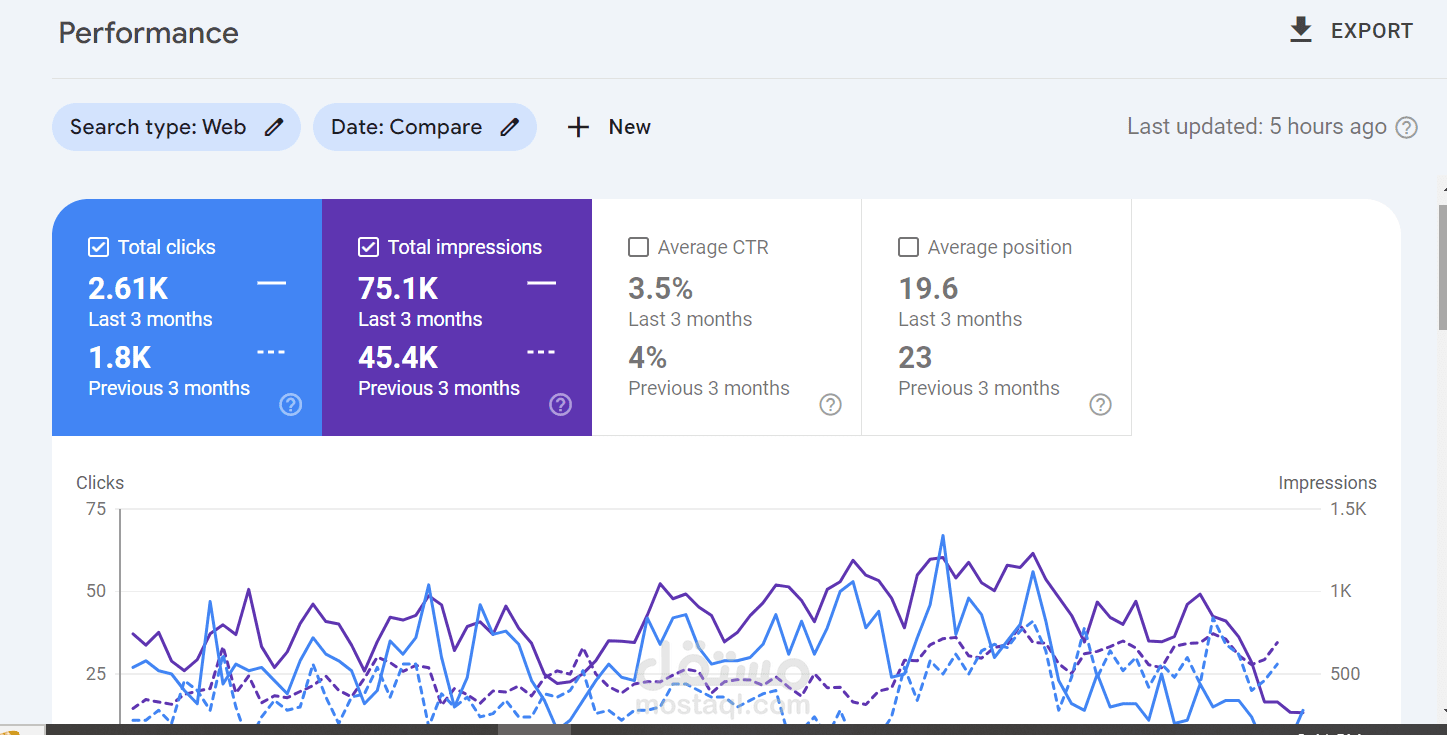Click the dashed line legend in Total clicks card
The image size is (1447, 735).
pos(271,353)
